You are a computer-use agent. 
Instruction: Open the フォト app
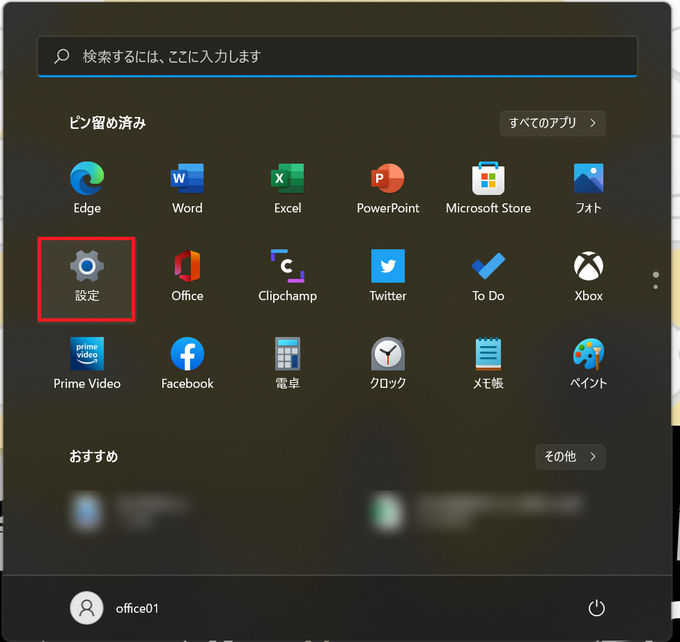tap(588, 188)
